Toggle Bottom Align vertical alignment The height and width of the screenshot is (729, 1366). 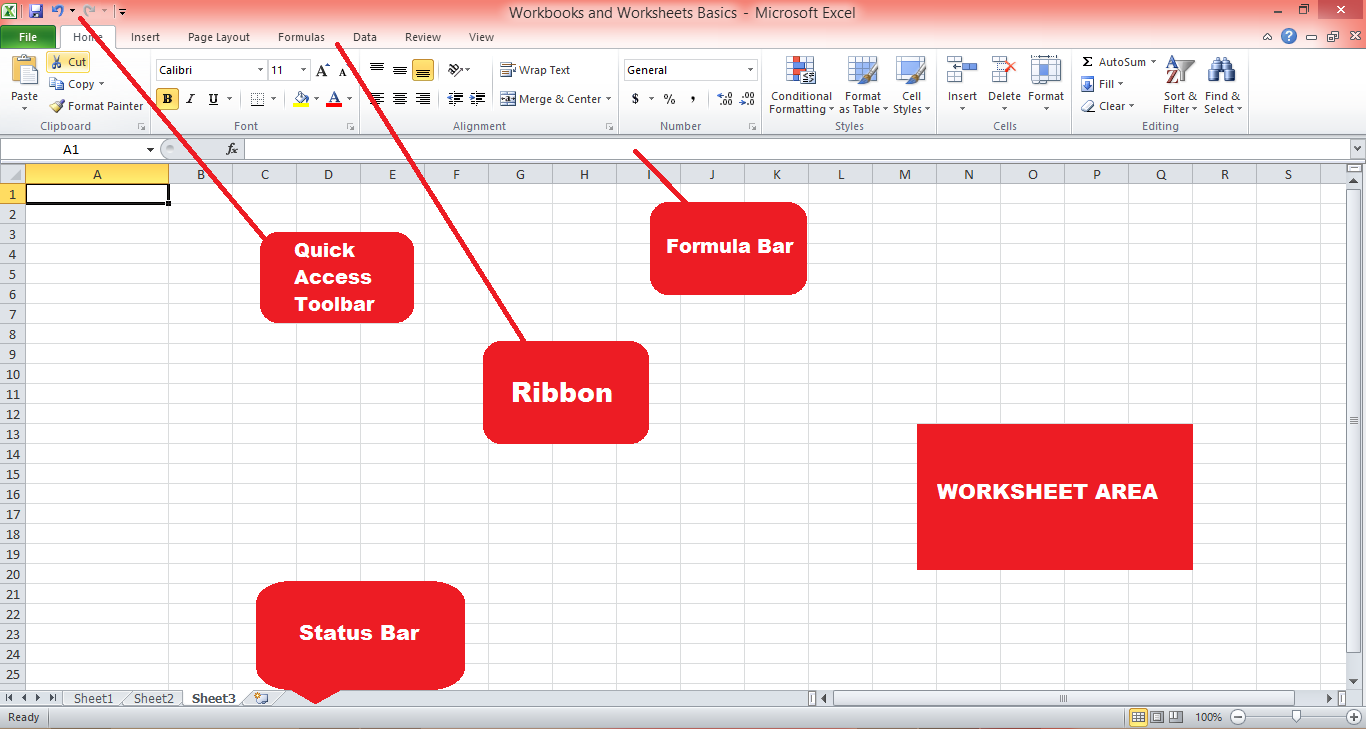422,70
